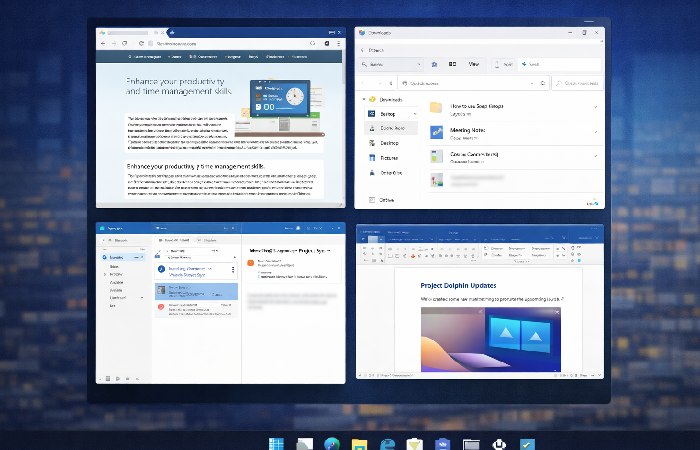Click the File Explorer search box

(578, 83)
